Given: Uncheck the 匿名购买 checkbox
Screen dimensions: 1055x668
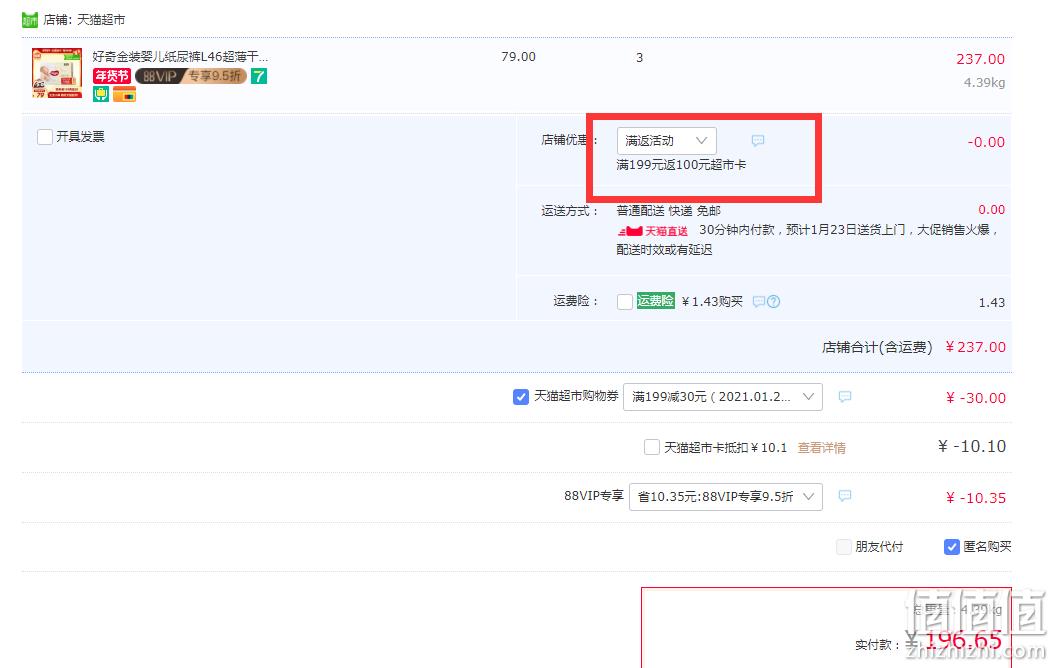Looking at the screenshot, I should tap(951, 547).
